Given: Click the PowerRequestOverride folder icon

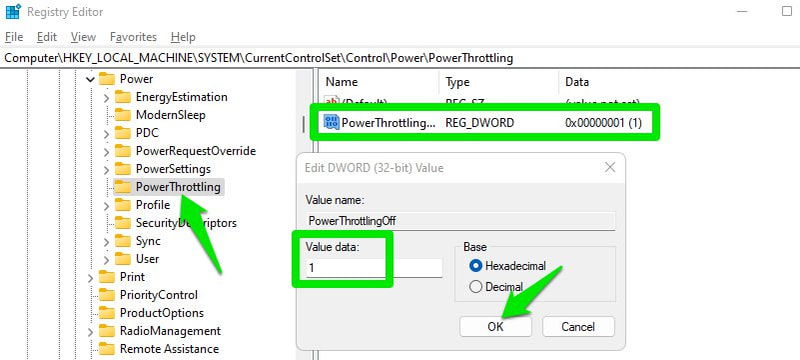Looking at the screenshot, I should [x=122, y=151].
